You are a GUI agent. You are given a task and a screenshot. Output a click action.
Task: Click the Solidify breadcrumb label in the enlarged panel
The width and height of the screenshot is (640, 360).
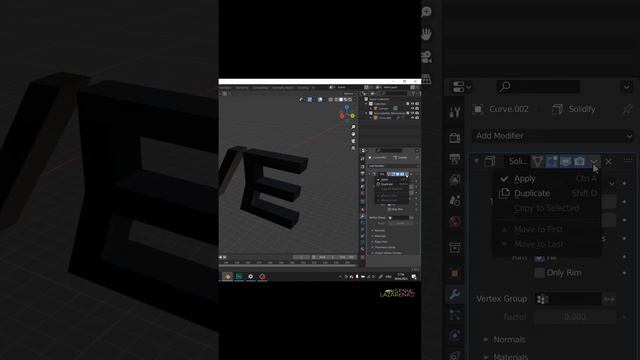click(582, 109)
